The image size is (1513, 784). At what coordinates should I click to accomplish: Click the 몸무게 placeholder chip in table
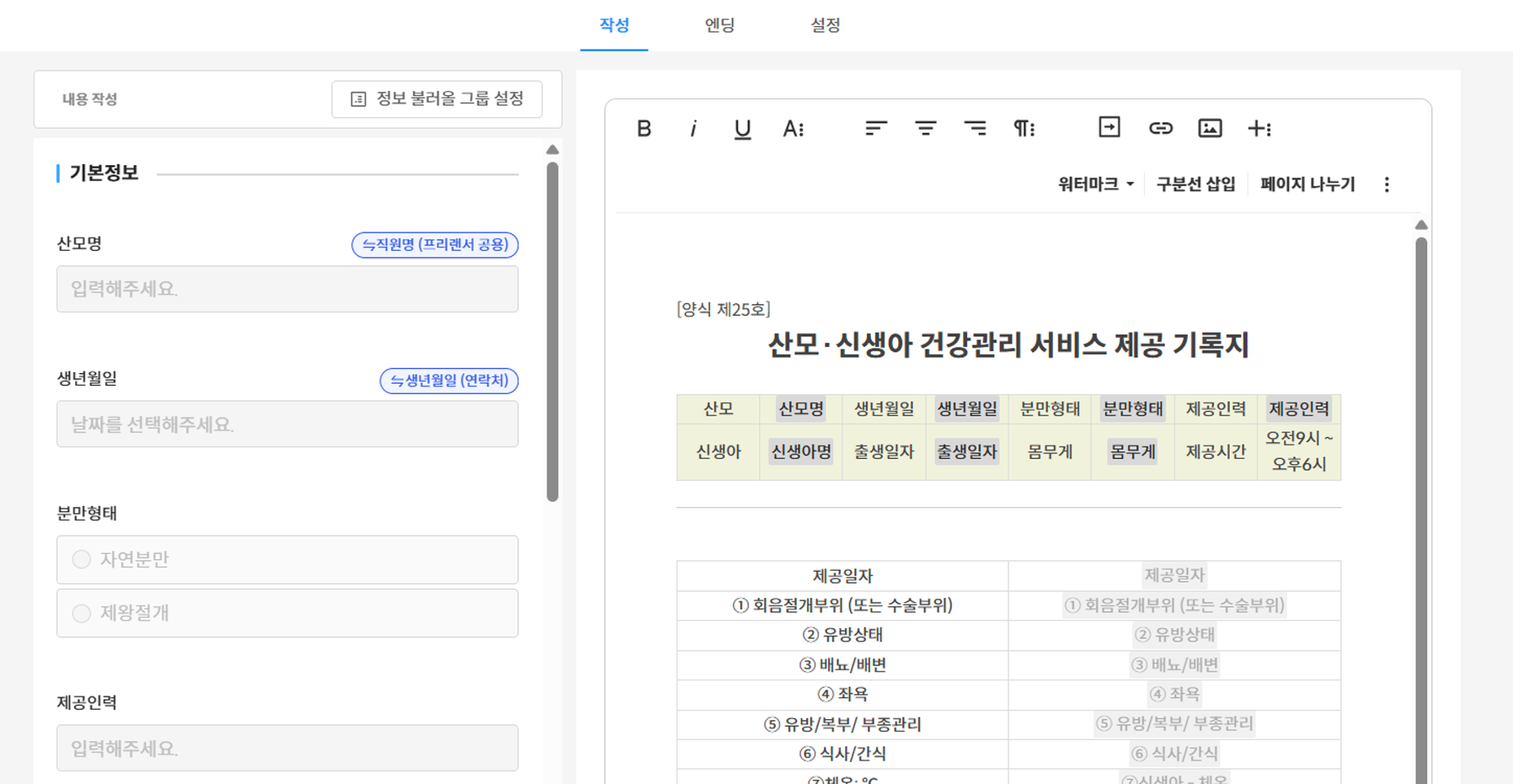(x=1132, y=451)
